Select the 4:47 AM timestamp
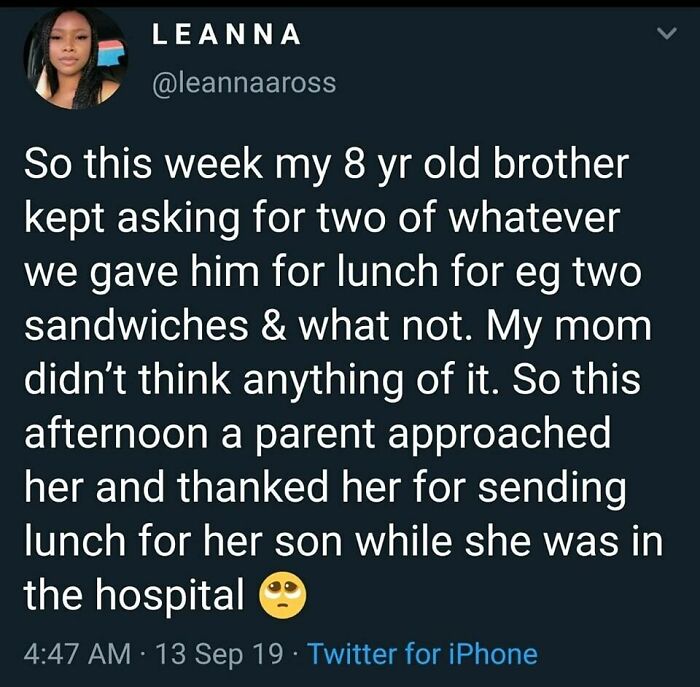 77,654
